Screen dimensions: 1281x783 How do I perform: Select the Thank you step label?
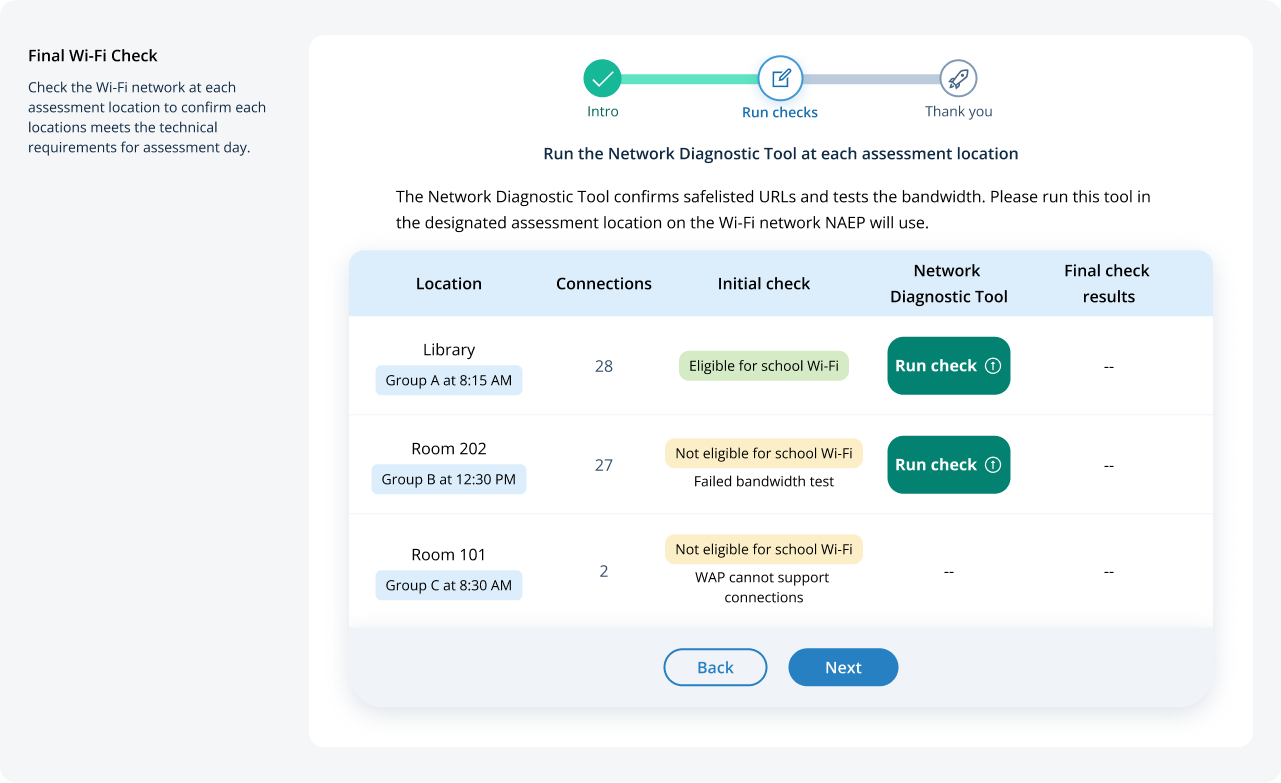tap(958, 112)
